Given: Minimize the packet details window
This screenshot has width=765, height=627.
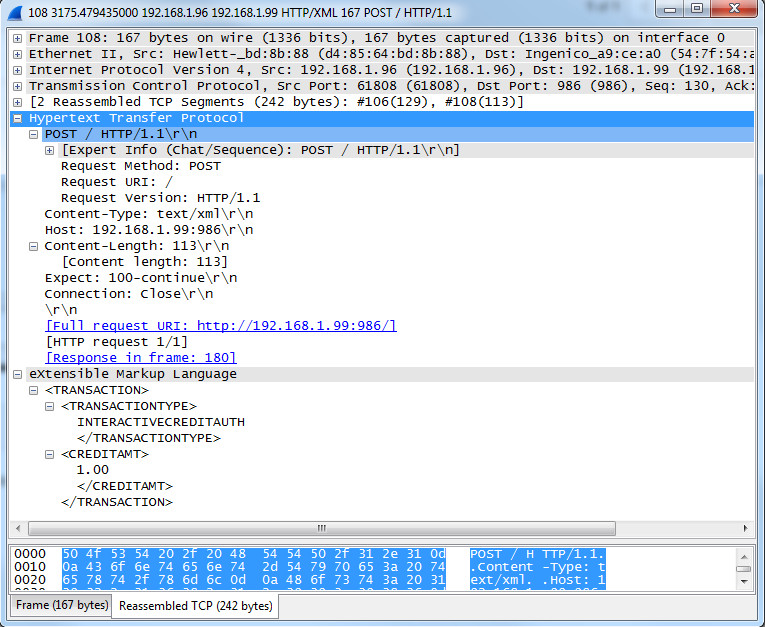Looking at the screenshot, I should pyautogui.click(x=670, y=9).
